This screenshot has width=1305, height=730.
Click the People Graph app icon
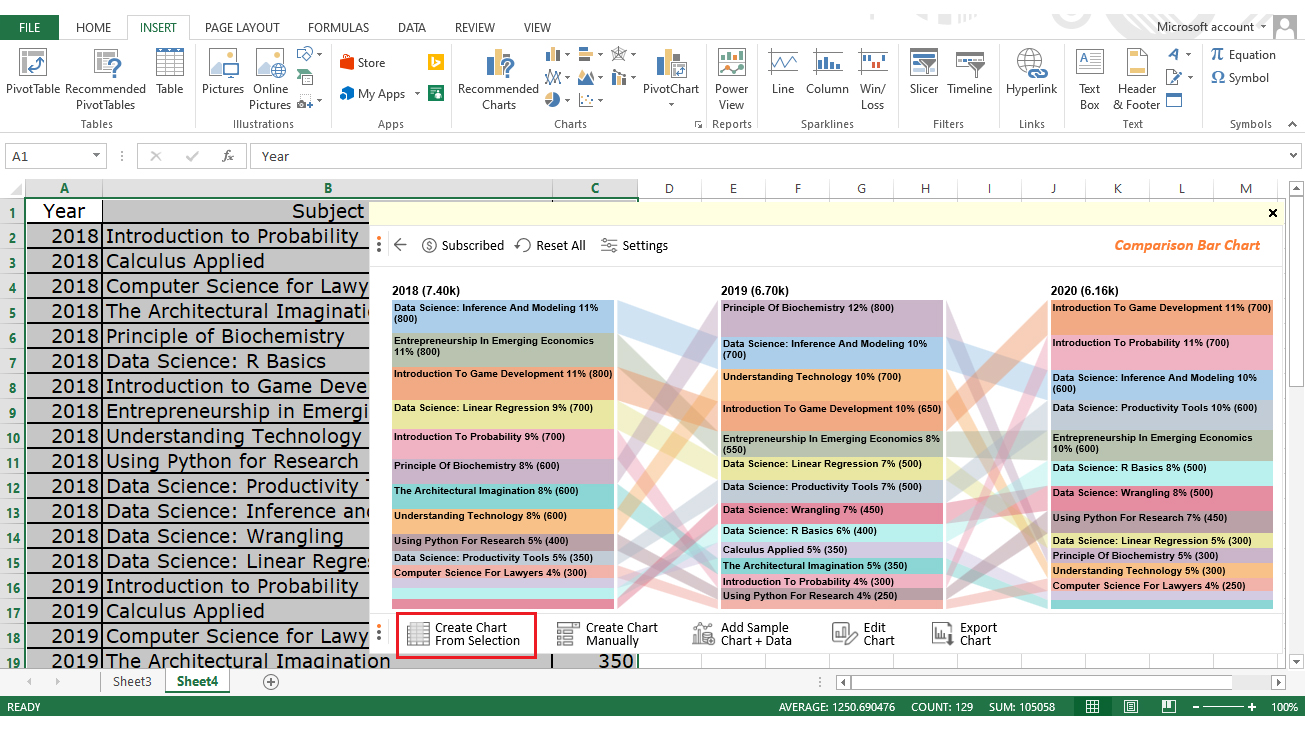coord(436,93)
